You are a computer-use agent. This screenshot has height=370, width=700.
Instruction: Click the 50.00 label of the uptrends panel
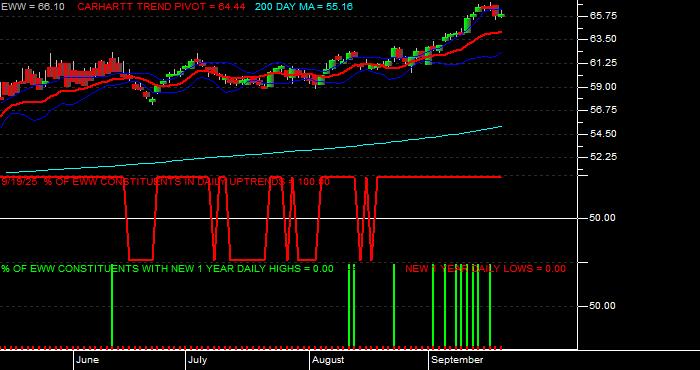pyautogui.click(x=603, y=218)
